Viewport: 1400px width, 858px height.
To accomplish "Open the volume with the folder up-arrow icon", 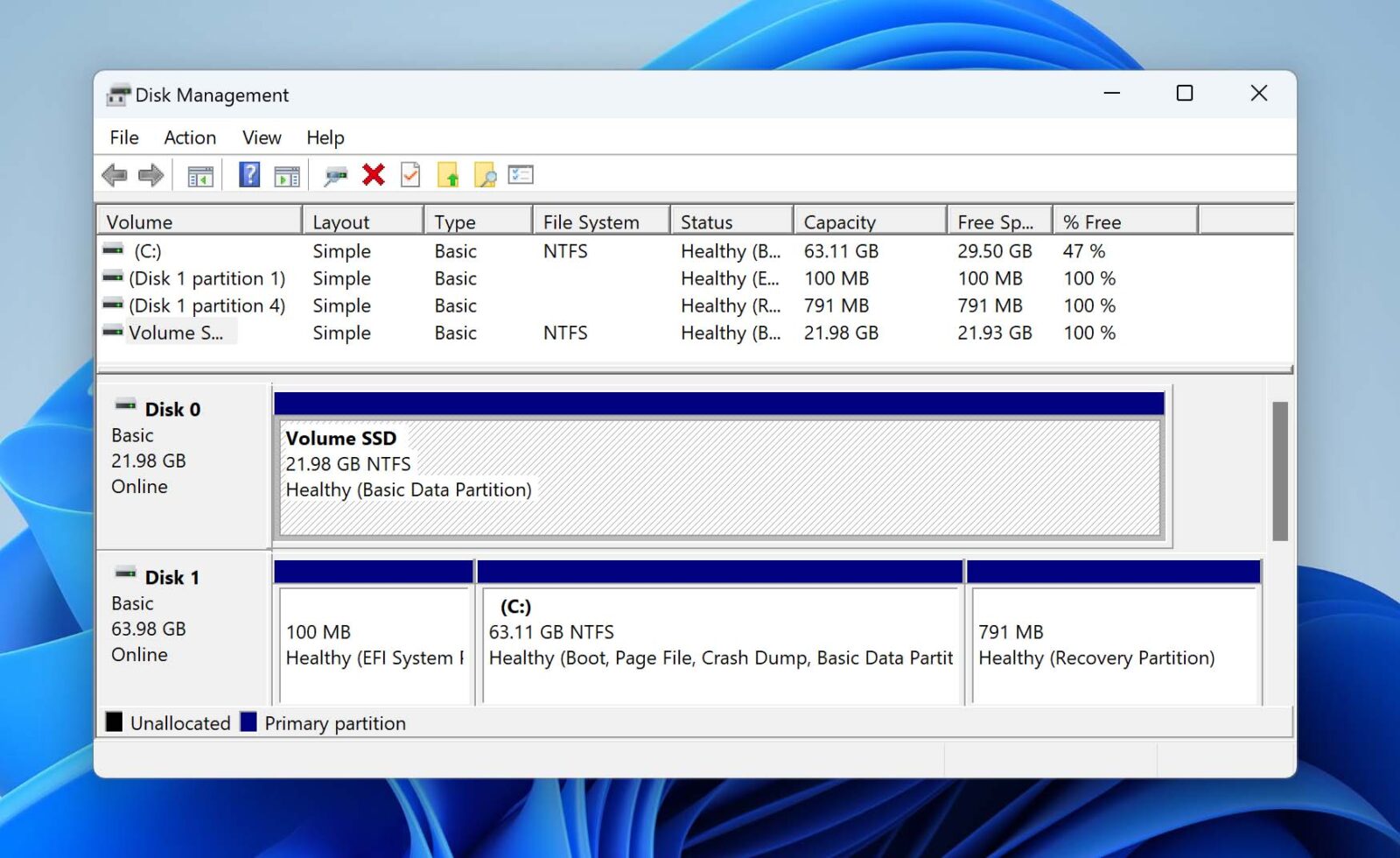I will [x=450, y=175].
